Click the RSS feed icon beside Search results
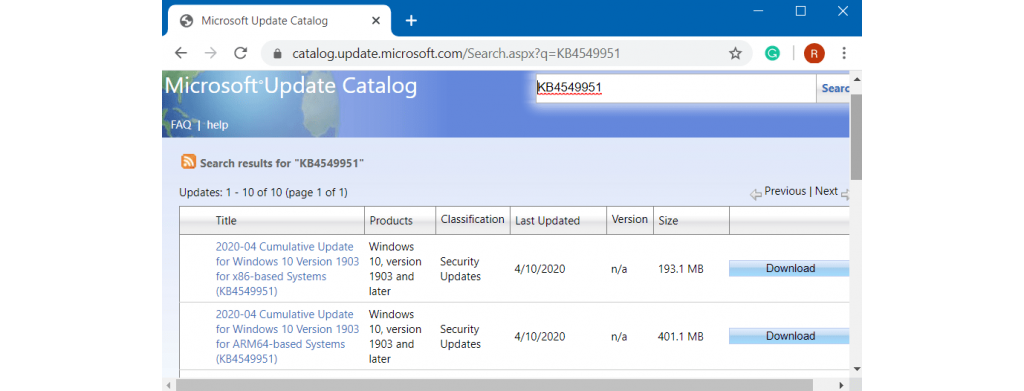The height and width of the screenshot is (391, 1024). tap(188, 162)
